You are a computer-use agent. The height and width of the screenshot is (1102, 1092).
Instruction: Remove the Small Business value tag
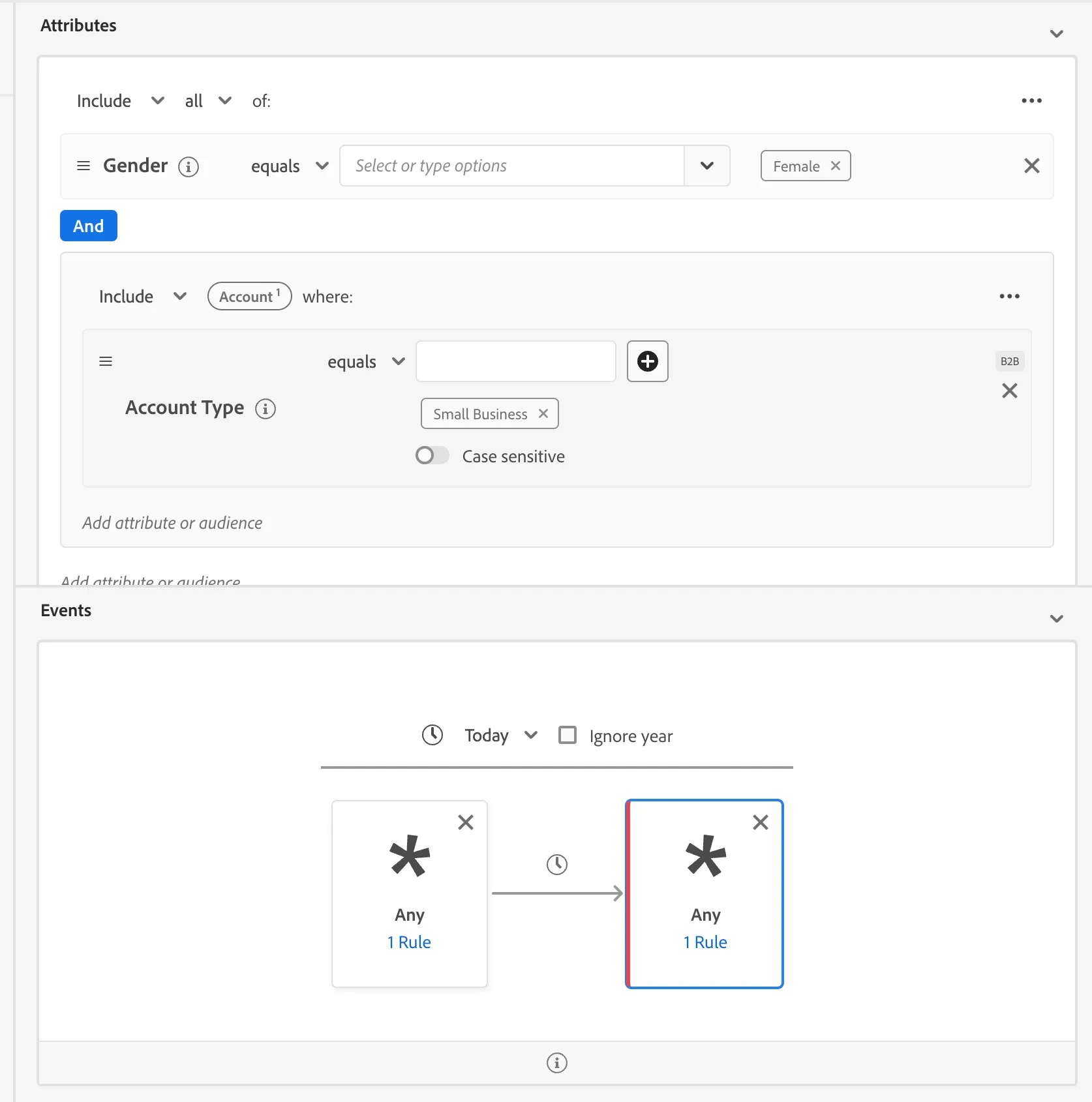point(543,413)
